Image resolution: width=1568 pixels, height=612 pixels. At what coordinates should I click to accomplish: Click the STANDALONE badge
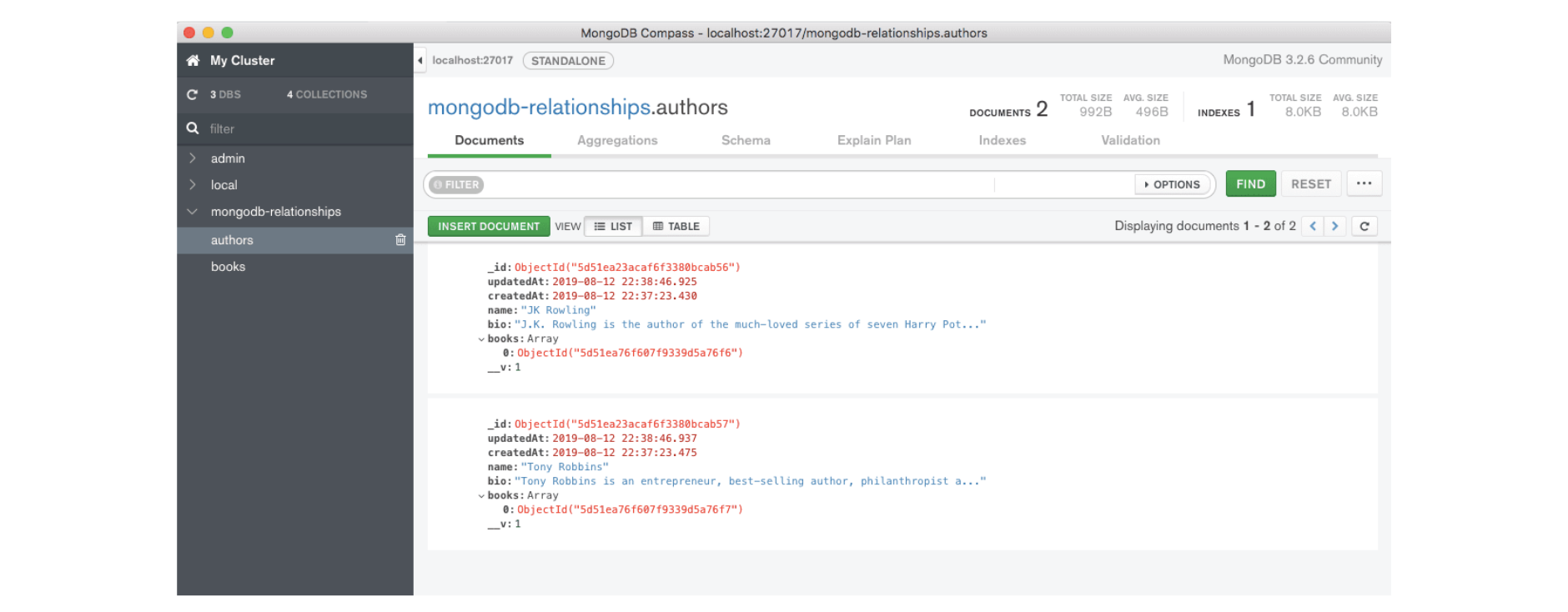pyautogui.click(x=568, y=60)
